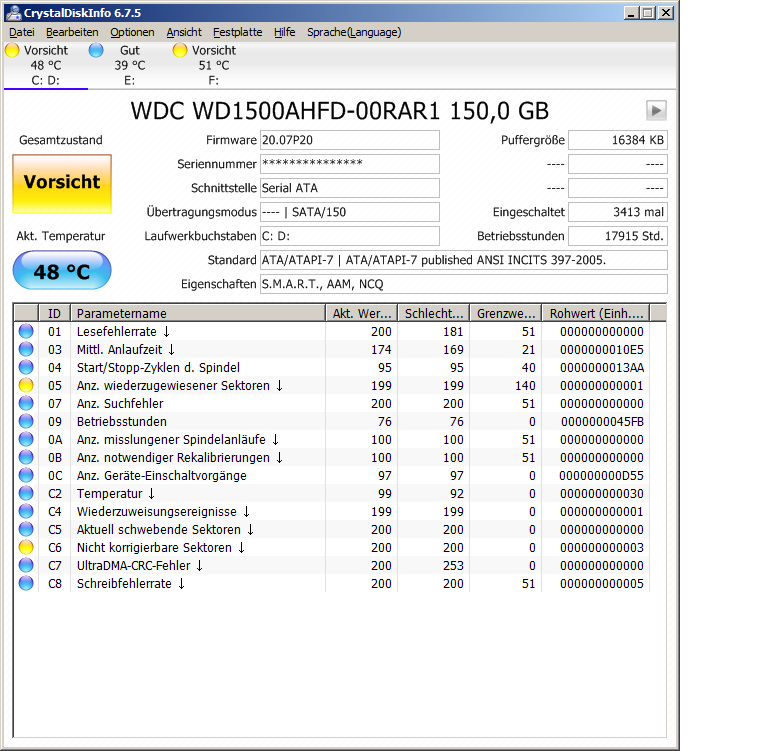Viewport: 768px width, 751px height.
Task: Click the Parametername column header
Action: pyautogui.click(x=198, y=314)
